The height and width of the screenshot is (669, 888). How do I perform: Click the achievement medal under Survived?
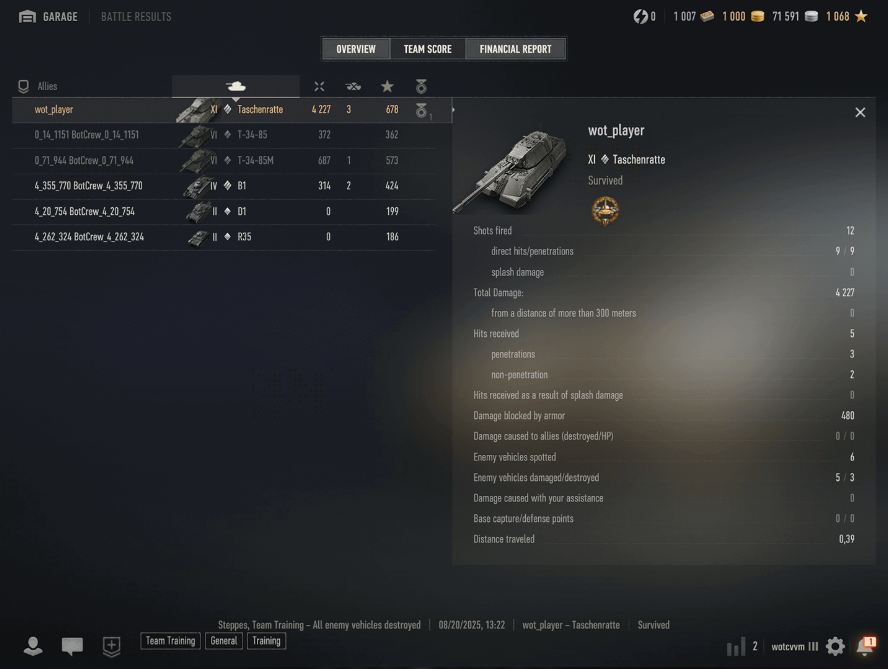pos(605,211)
